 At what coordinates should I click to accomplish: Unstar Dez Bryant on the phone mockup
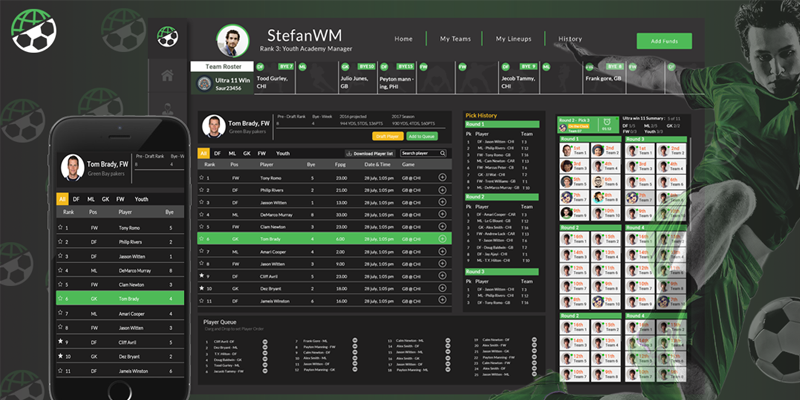click(x=60, y=356)
